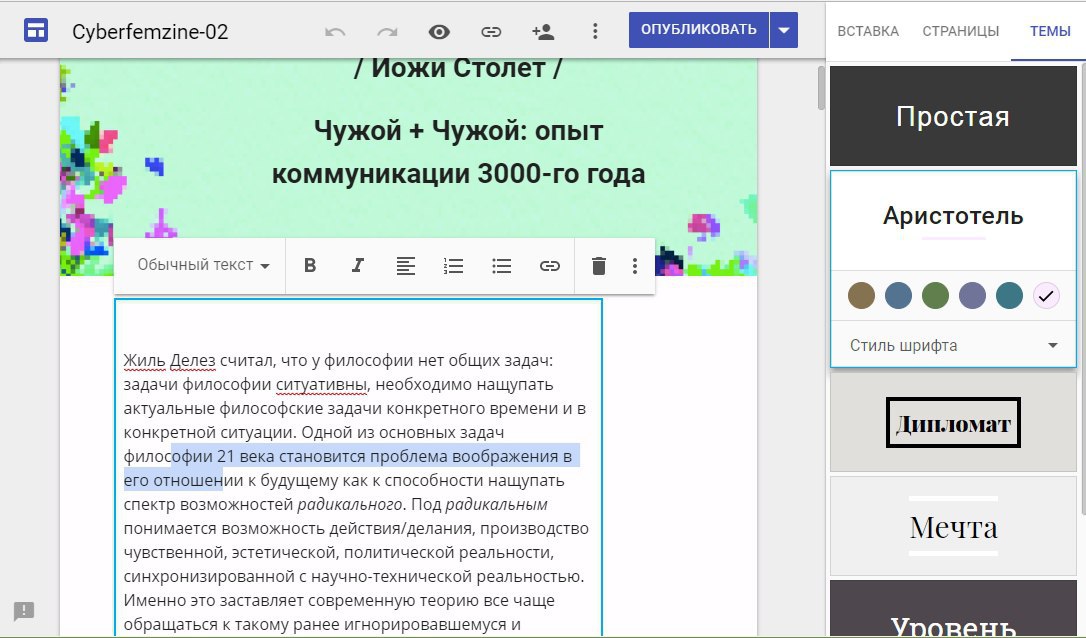The height and width of the screenshot is (638, 1086).
Task: Toggle italic formatting
Action: click(357, 265)
